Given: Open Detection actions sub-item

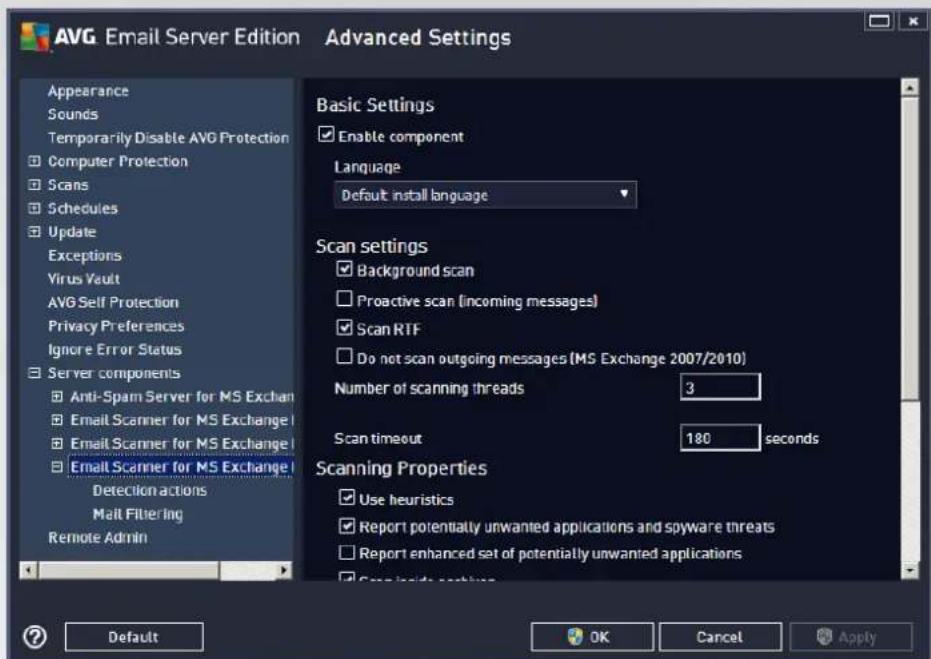Looking at the screenshot, I should pyautogui.click(x=150, y=490).
